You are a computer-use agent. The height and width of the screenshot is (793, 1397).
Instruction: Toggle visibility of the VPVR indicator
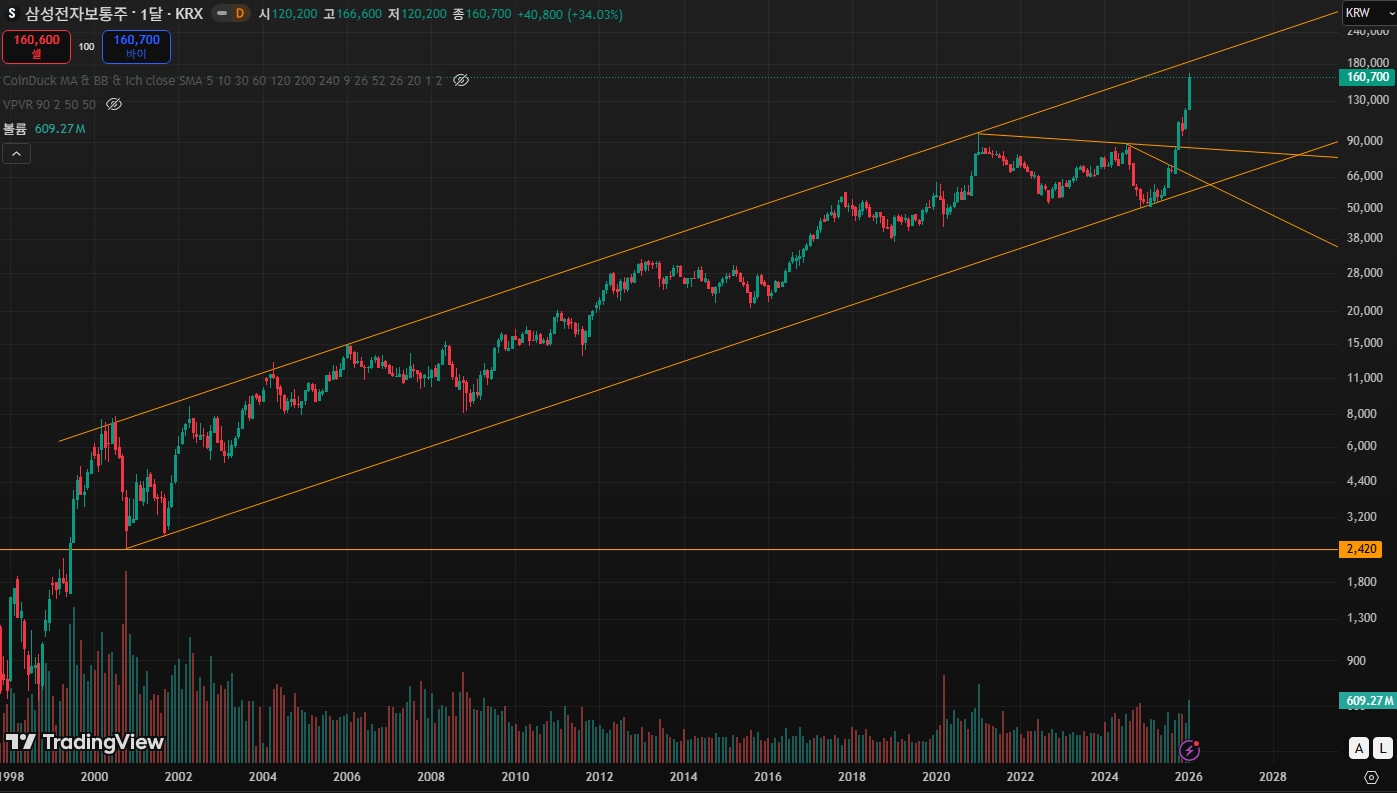click(x=114, y=104)
